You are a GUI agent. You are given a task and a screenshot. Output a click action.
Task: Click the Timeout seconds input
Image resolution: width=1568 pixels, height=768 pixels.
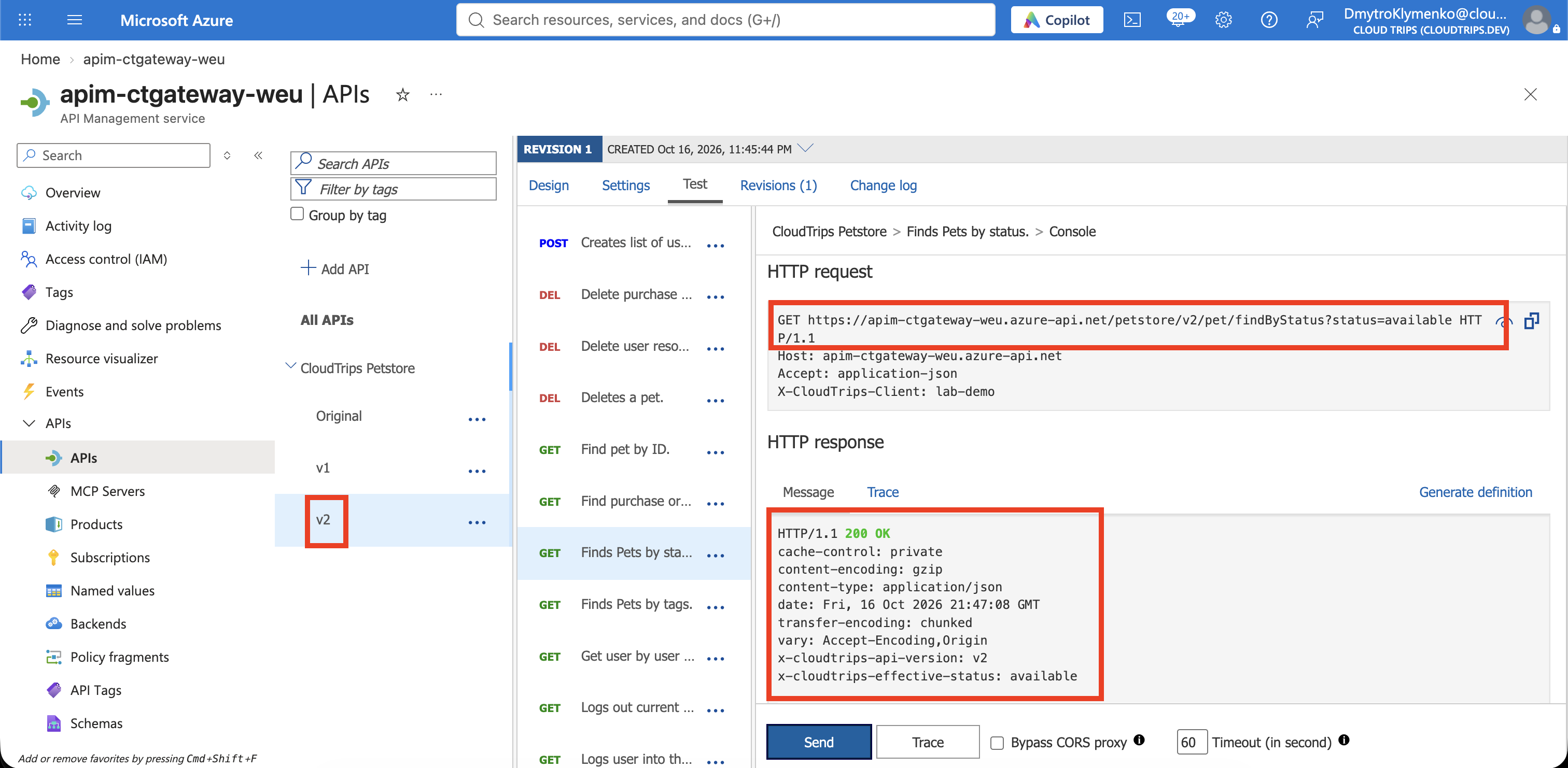point(1192,742)
